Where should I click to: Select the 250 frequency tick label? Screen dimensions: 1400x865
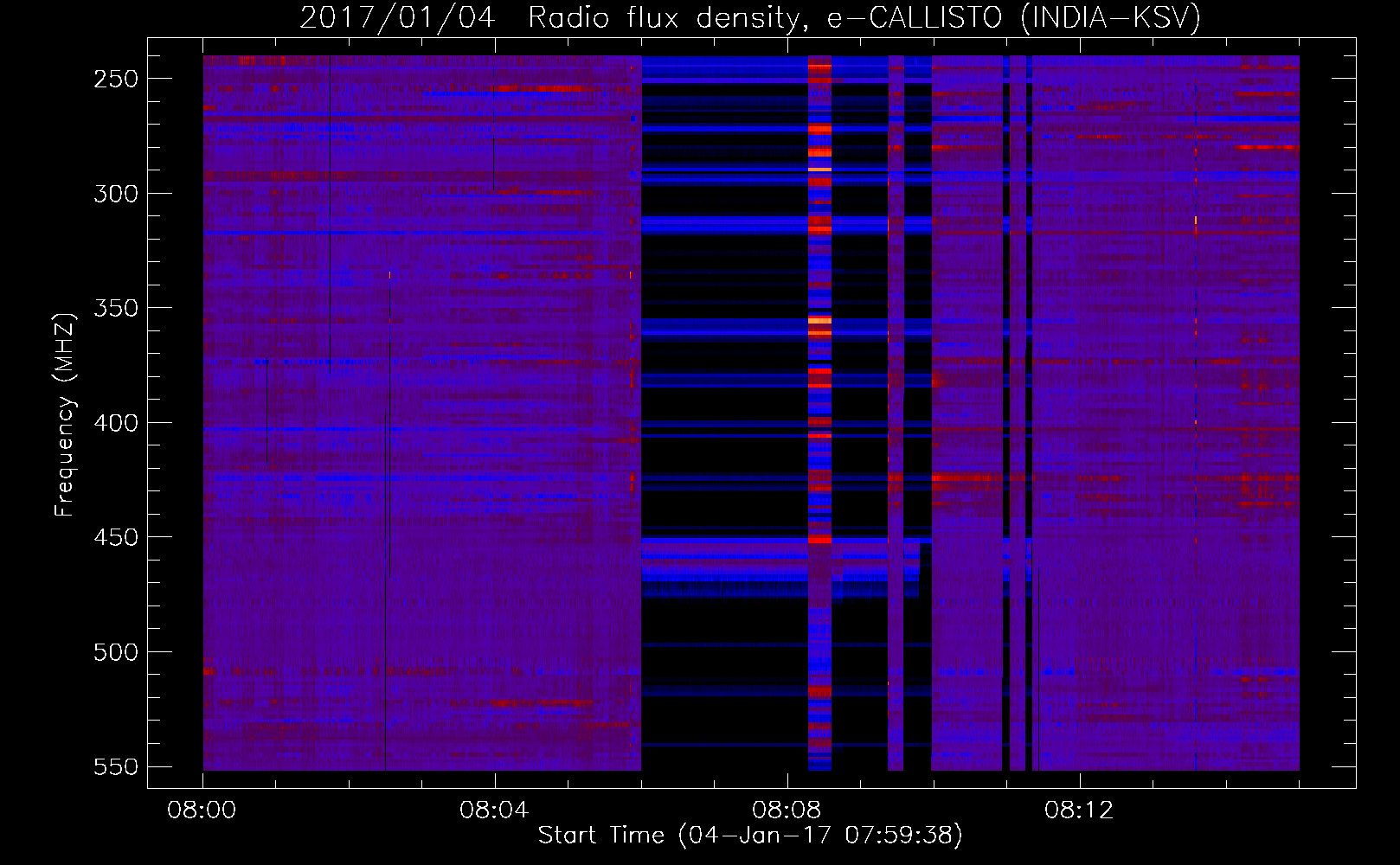116,79
